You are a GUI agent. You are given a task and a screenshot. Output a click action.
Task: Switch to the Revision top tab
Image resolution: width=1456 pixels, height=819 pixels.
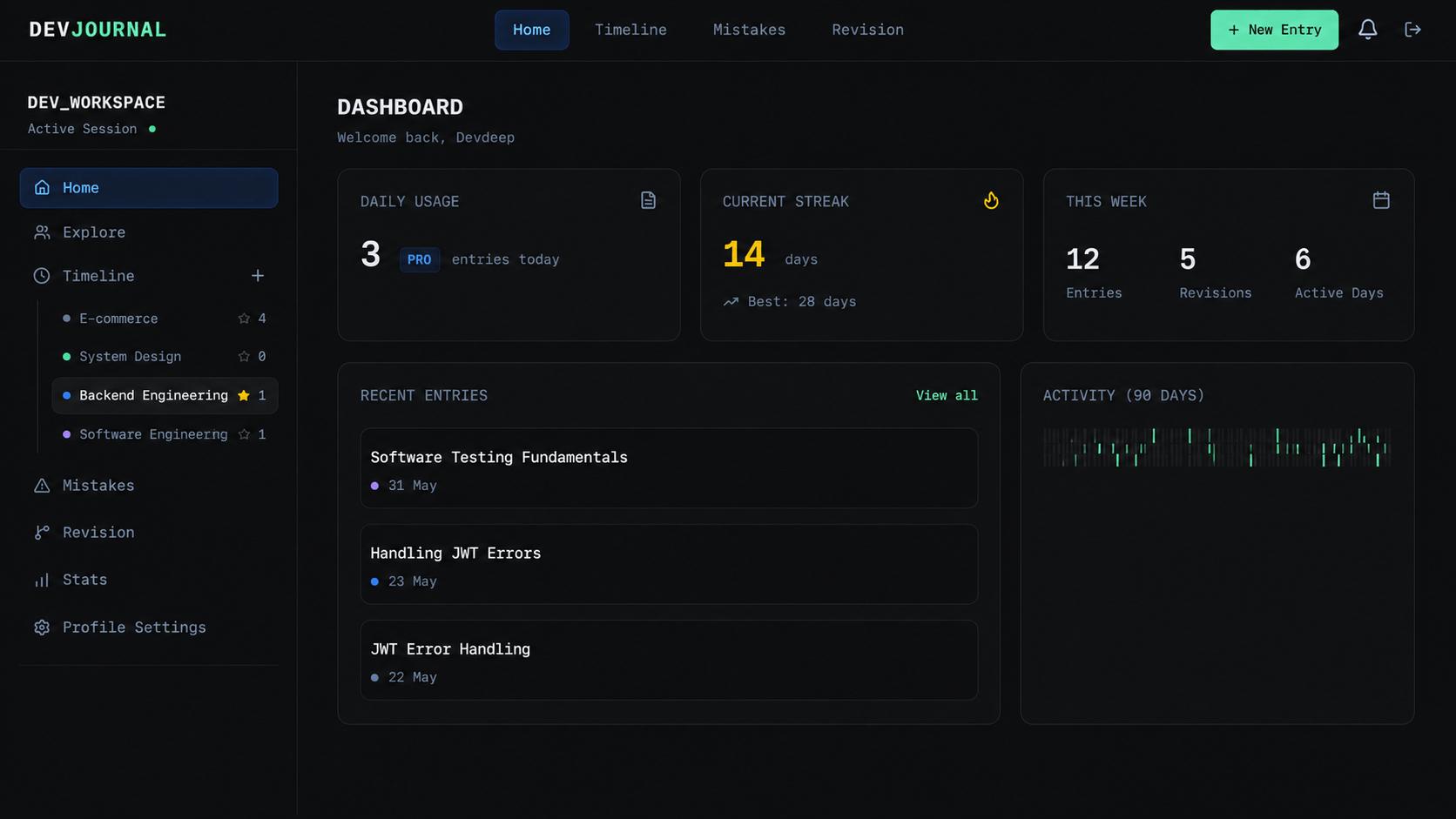[867, 30]
